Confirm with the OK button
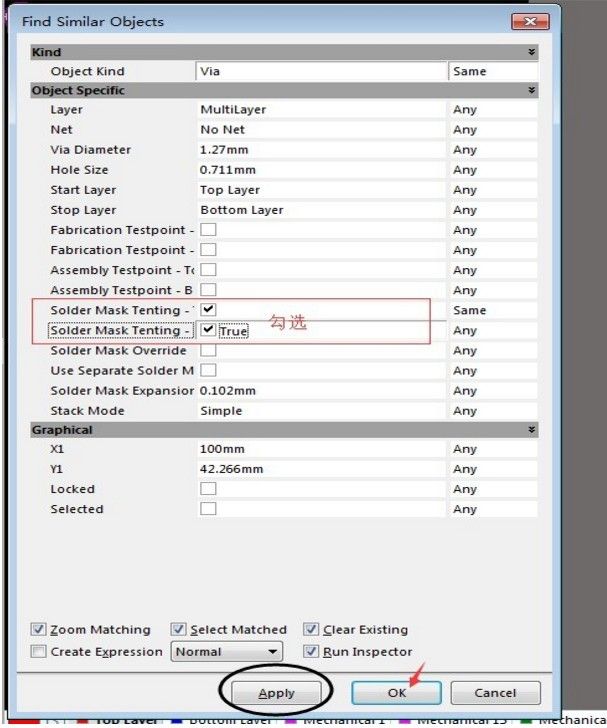The height and width of the screenshot is (728, 607). point(397,693)
